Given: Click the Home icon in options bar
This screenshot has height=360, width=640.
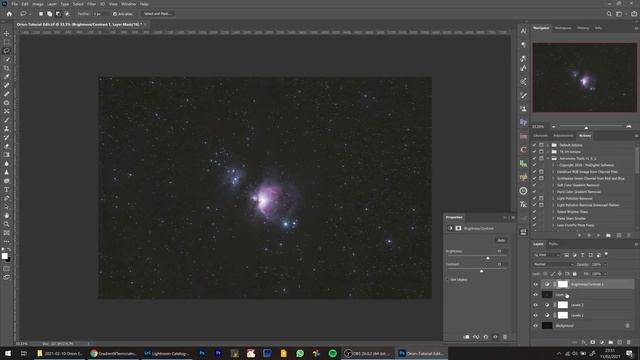Looking at the screenshot, I should tap(9, 13).
